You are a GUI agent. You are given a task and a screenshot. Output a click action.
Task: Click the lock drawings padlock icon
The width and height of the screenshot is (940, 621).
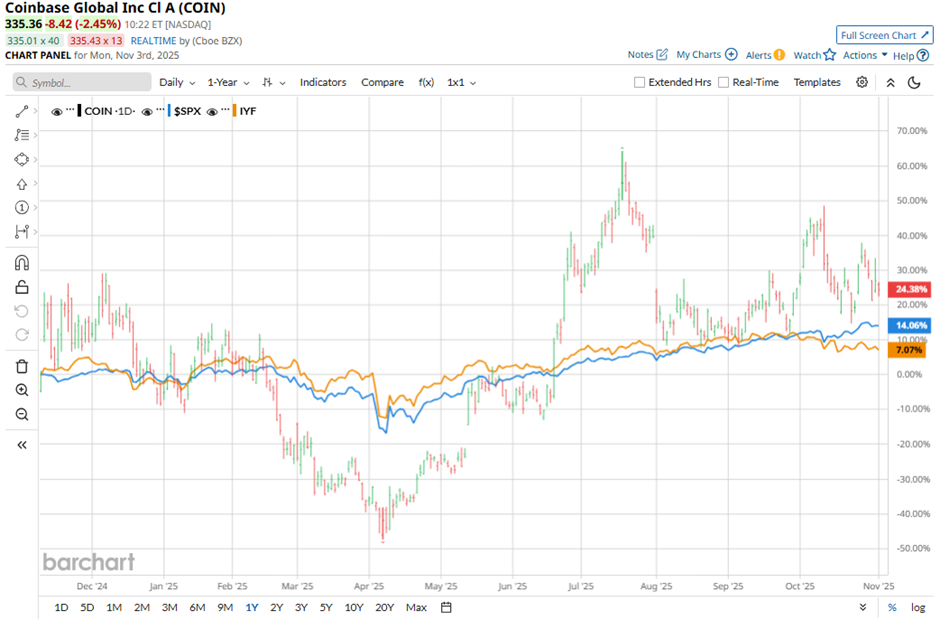coord(21,287)
